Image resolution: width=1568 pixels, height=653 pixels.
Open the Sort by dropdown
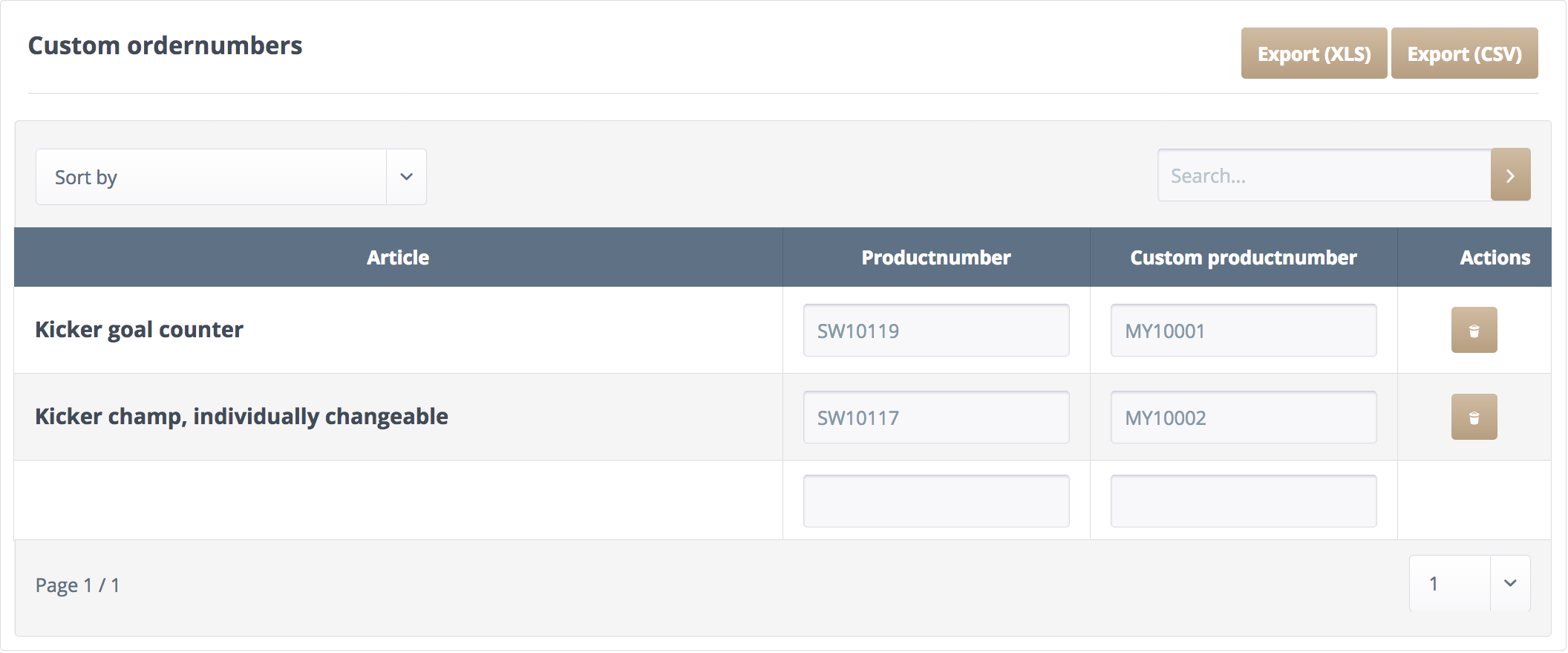[212, 177]
